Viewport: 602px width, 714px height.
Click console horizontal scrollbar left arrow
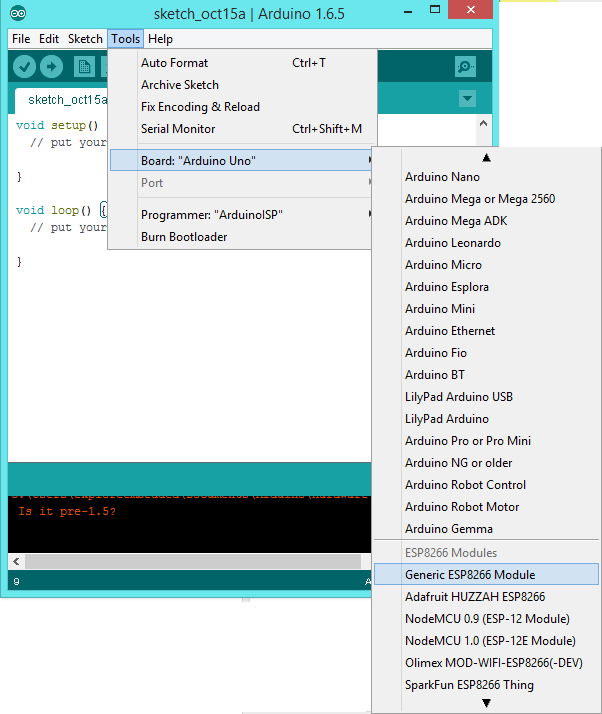tap(16, 561)
